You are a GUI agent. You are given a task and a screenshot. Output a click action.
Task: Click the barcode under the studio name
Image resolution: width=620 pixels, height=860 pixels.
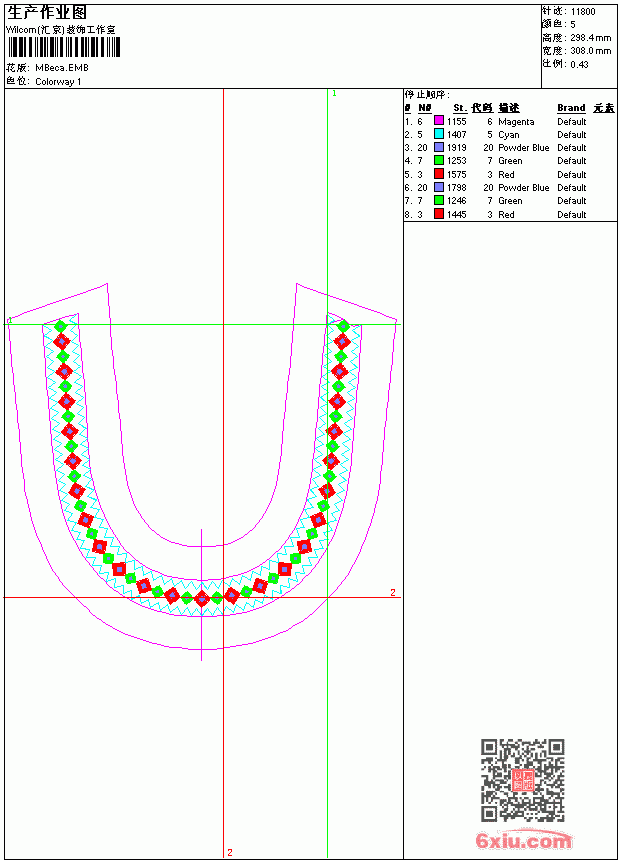point(64,47)
